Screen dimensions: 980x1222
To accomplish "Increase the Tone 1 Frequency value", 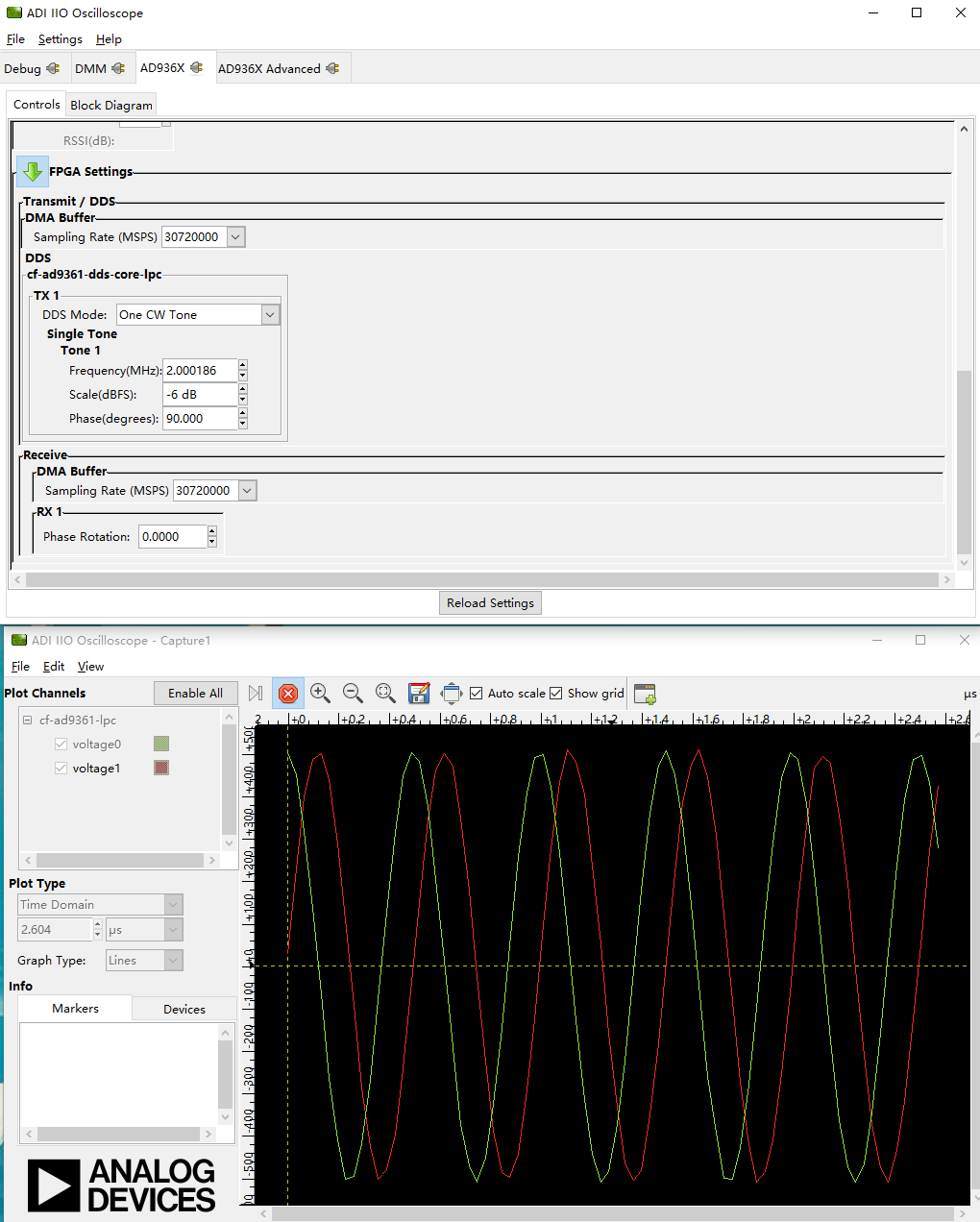I will pyautogui.click(x=243, y=365).
